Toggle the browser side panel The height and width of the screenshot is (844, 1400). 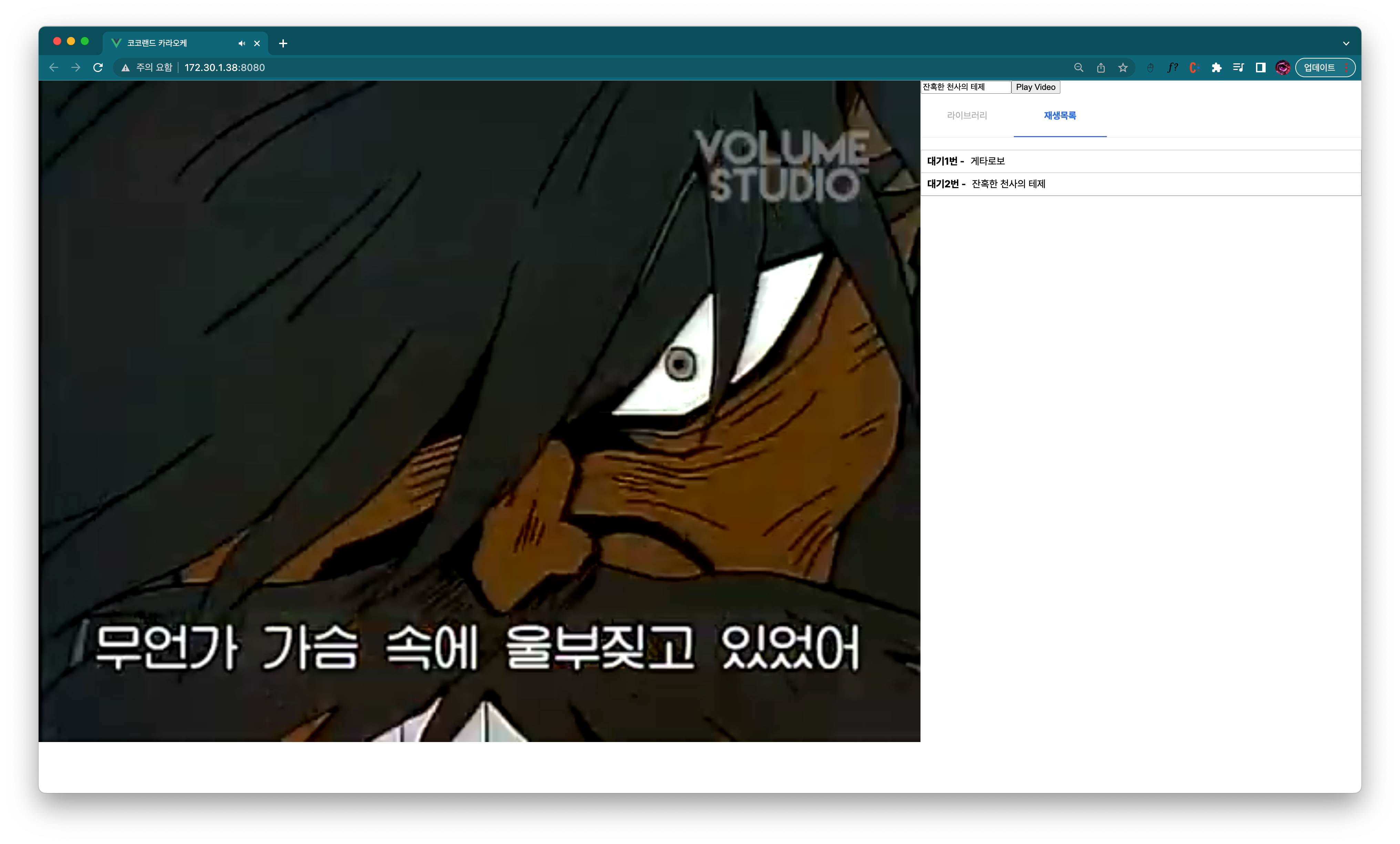click(x=1260, y=68)
